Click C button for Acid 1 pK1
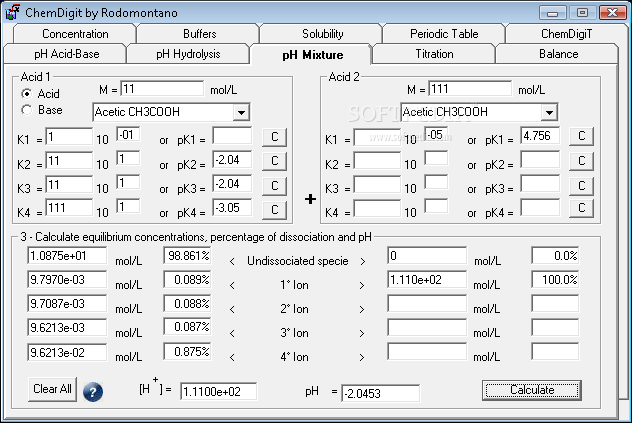Screen dimensions: 632x423 point(274,137)
